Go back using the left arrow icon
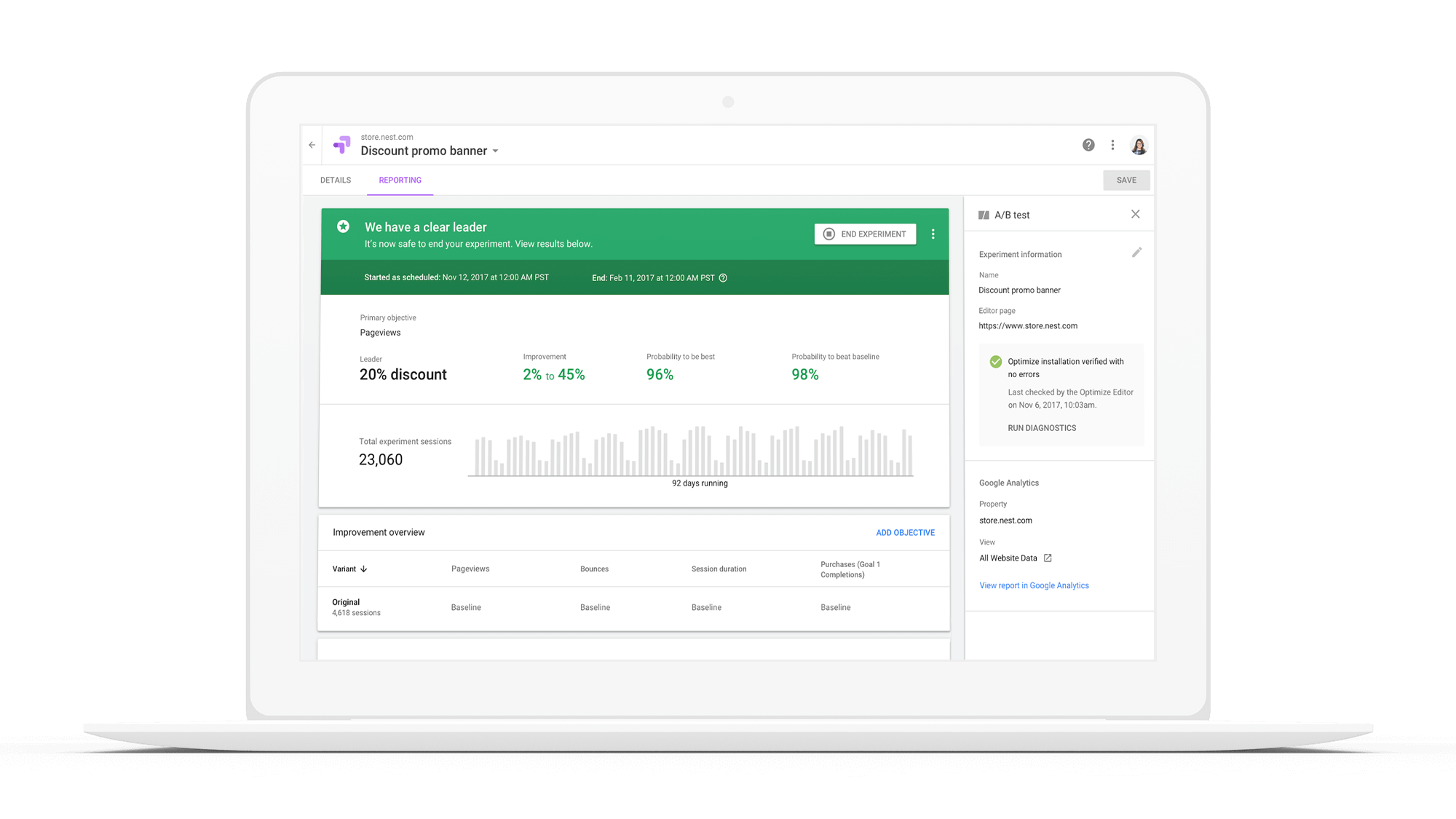The width and height of the screenshot is (1456, 819). (312, 145)
